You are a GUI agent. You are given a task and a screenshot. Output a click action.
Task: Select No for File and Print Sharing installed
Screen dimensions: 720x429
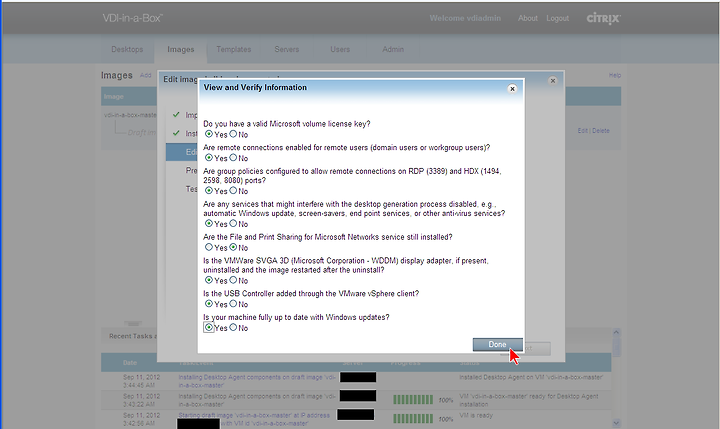point(233,247)
